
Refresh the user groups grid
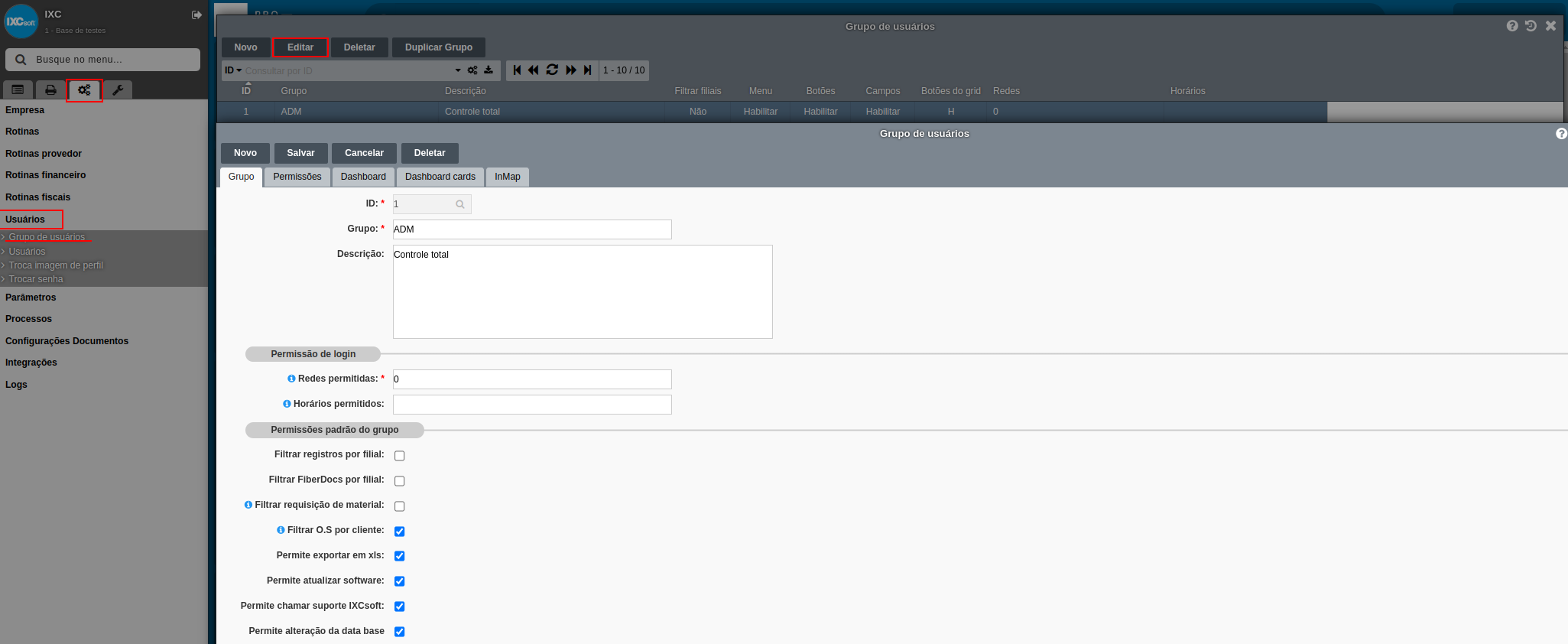[552, 70]
